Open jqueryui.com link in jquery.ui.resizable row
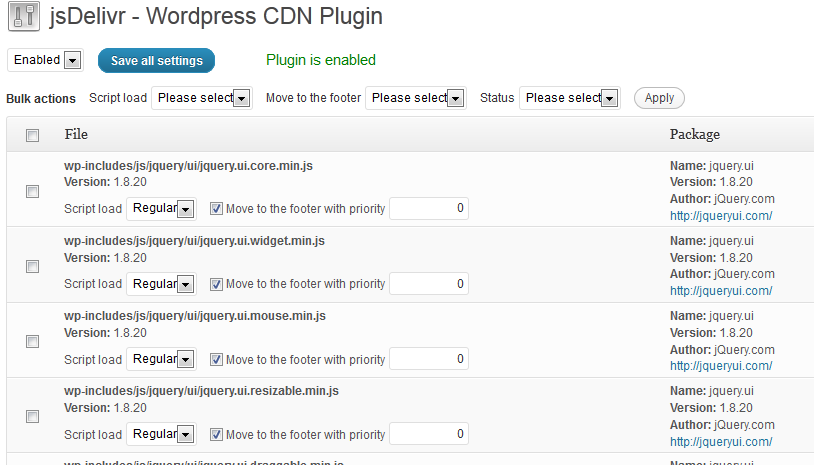 (721, 442)
